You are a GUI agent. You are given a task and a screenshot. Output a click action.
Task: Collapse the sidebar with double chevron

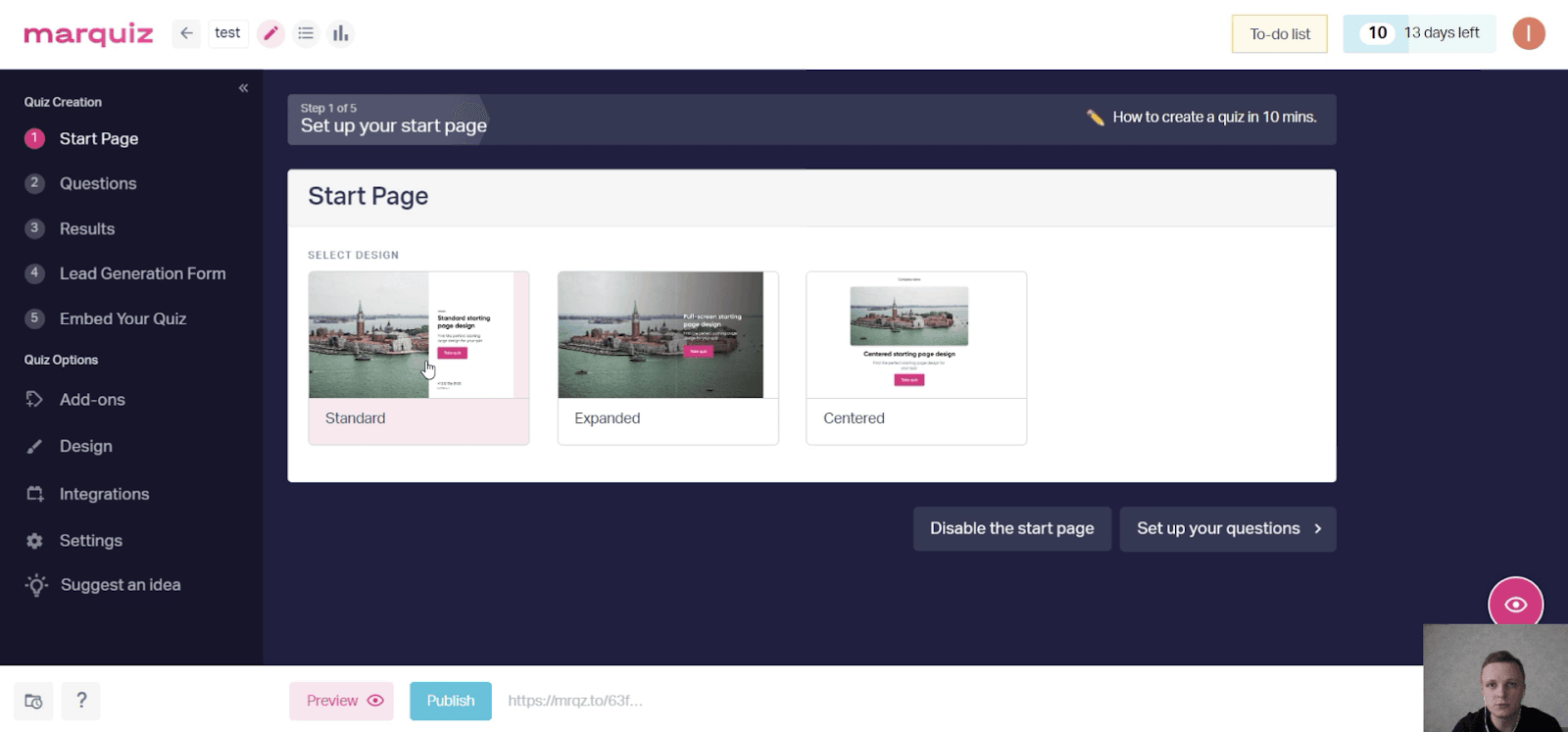(x=243, y=88)
